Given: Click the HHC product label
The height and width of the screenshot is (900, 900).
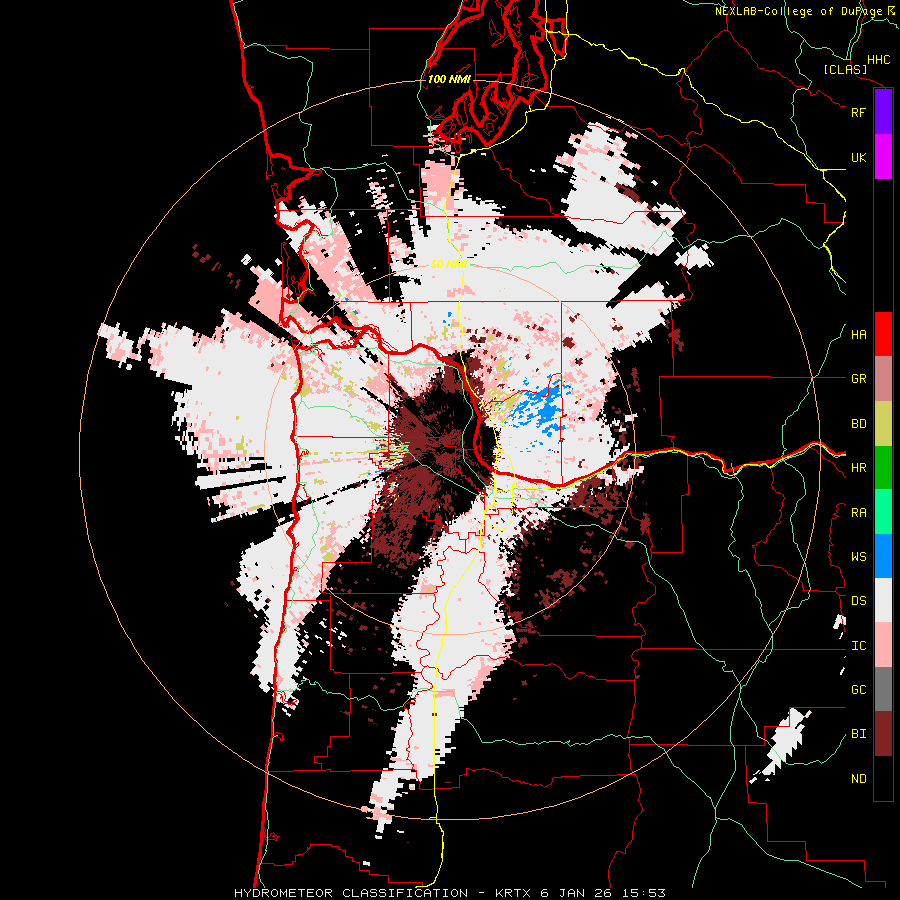Looking at the screenshot, I should coord(878,60).
